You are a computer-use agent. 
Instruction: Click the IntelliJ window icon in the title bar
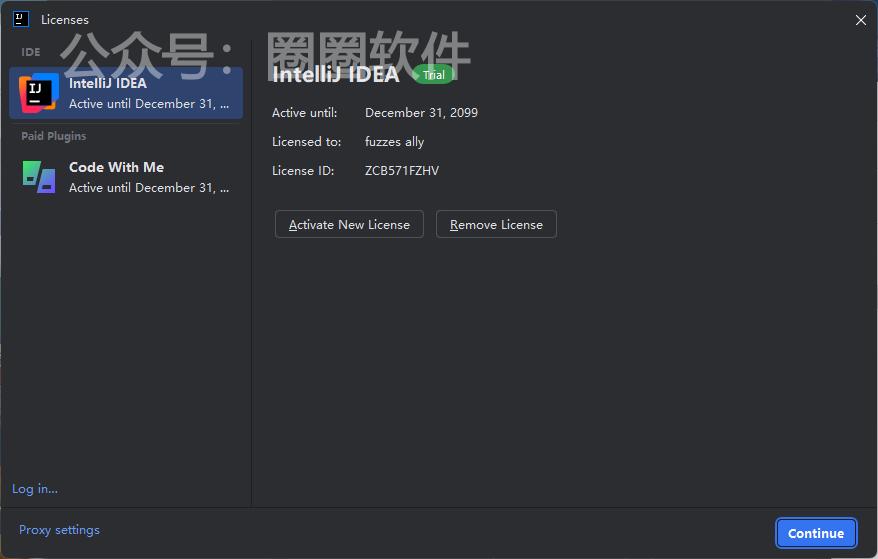tap(21, 19)
